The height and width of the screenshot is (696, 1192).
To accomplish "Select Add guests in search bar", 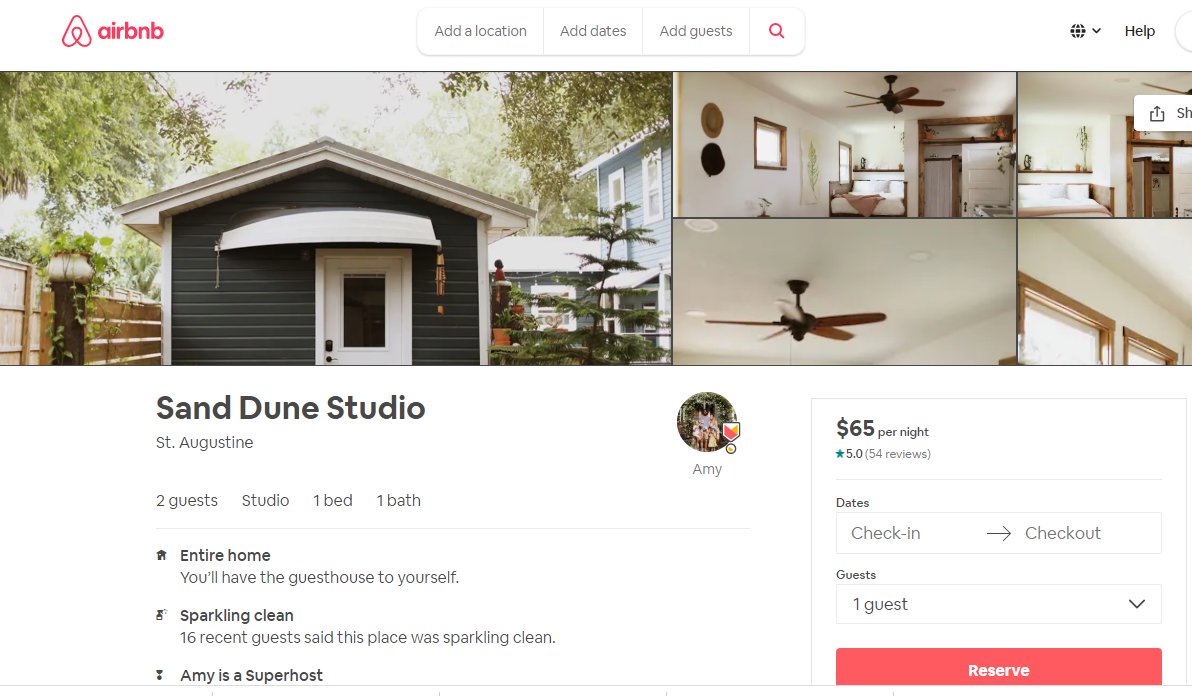I will pos(696,31).
